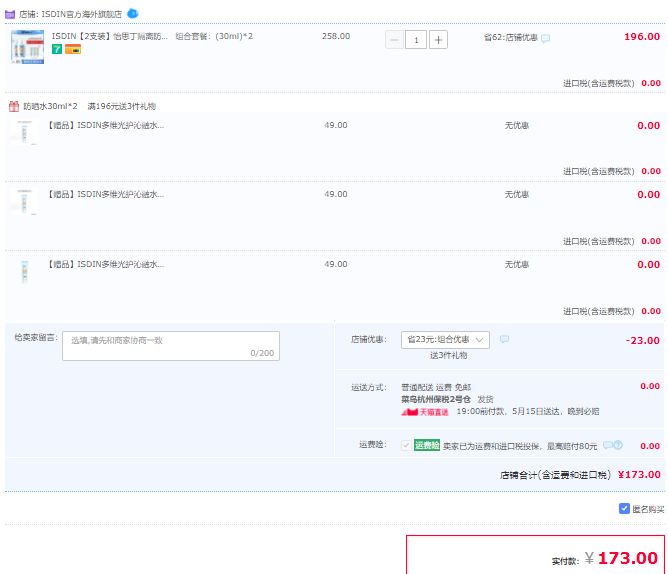Click the orange credit card badge icon
Screen dimensions: 668x574
[x=73, y=49]
